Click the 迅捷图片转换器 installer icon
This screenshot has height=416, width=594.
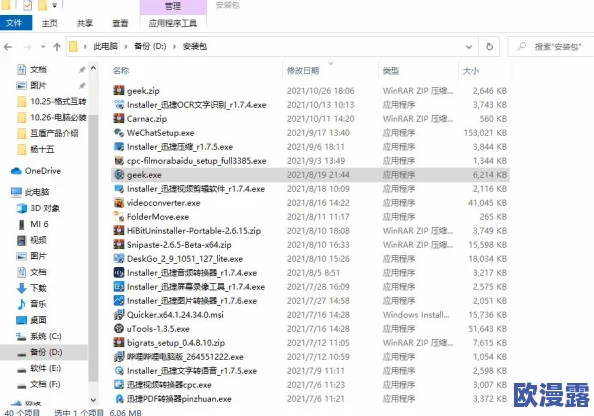point(119,301)
